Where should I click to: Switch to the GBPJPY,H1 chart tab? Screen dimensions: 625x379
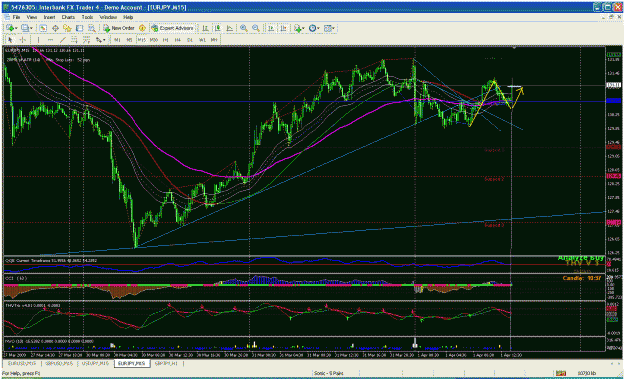[x=165, y=363]
